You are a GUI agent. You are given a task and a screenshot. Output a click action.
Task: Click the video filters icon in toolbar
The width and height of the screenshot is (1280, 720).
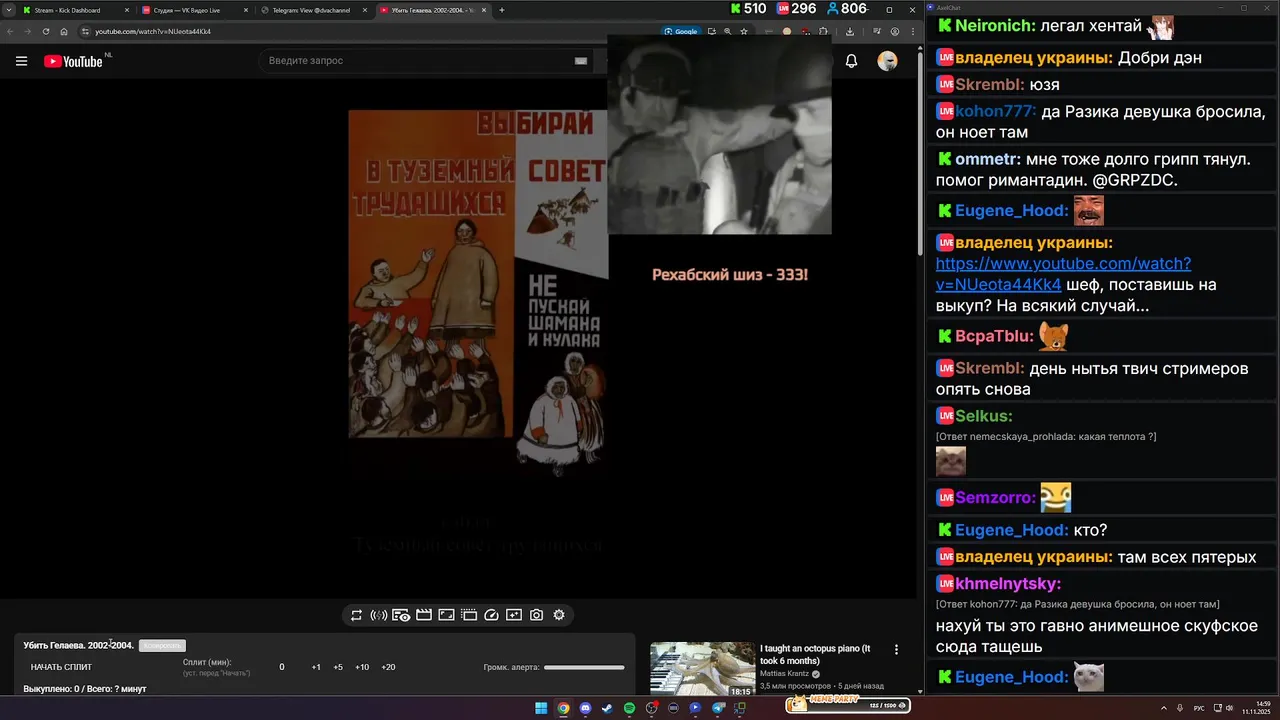coord(513,615)
